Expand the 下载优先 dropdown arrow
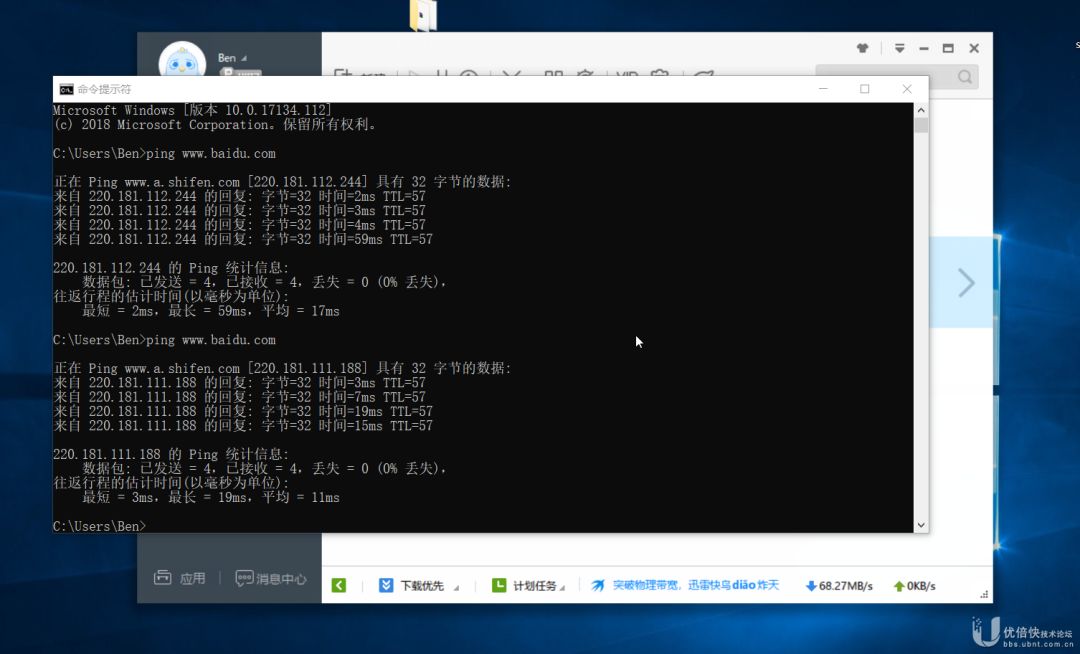Viewport: 1080px width, 654px height. point(456,587)
